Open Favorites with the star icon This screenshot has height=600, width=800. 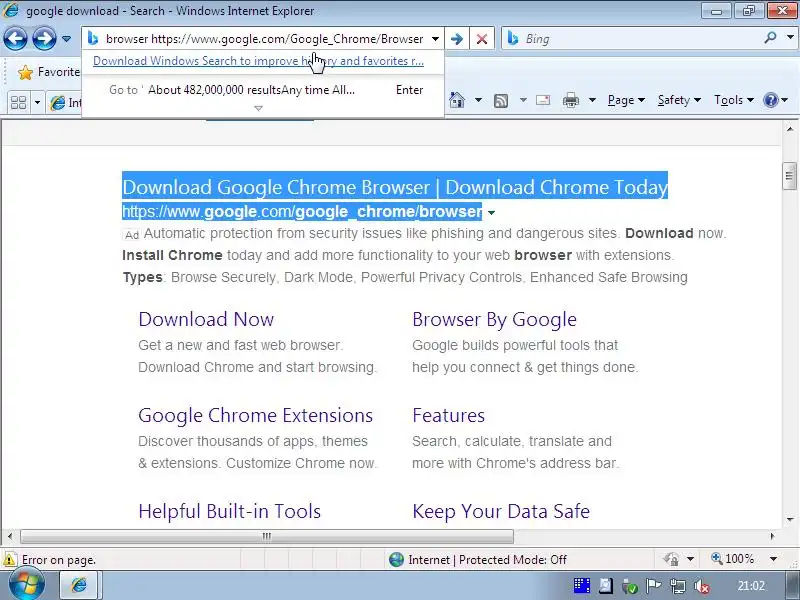[25, 72]
